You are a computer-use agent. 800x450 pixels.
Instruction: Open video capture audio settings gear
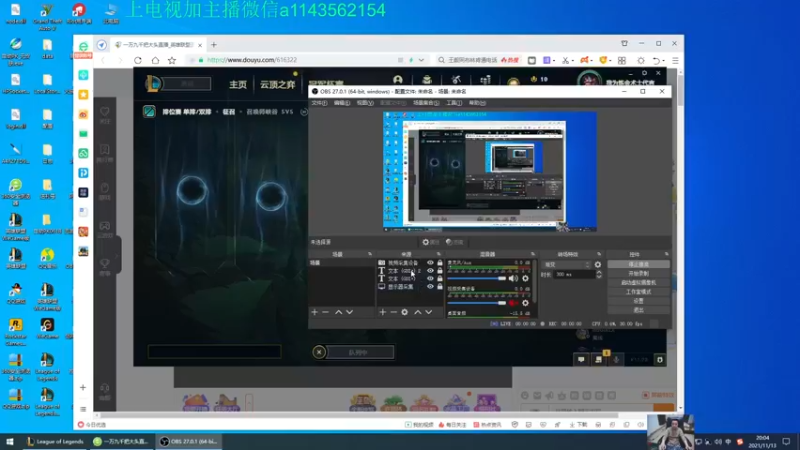[x=526, y=303]
